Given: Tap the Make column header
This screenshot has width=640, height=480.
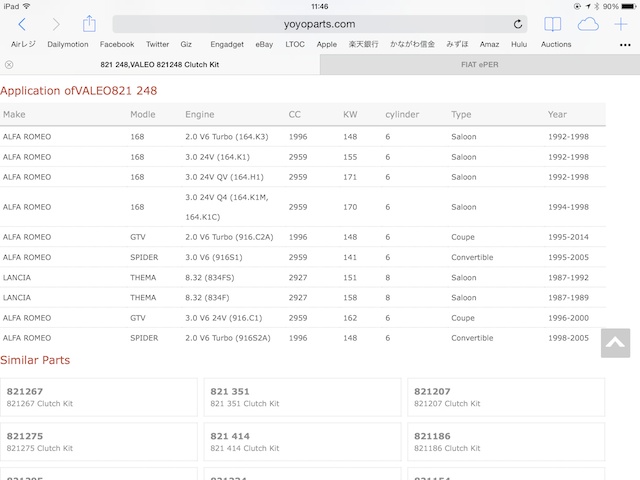Looking at the screenshot, I should 14,114.
